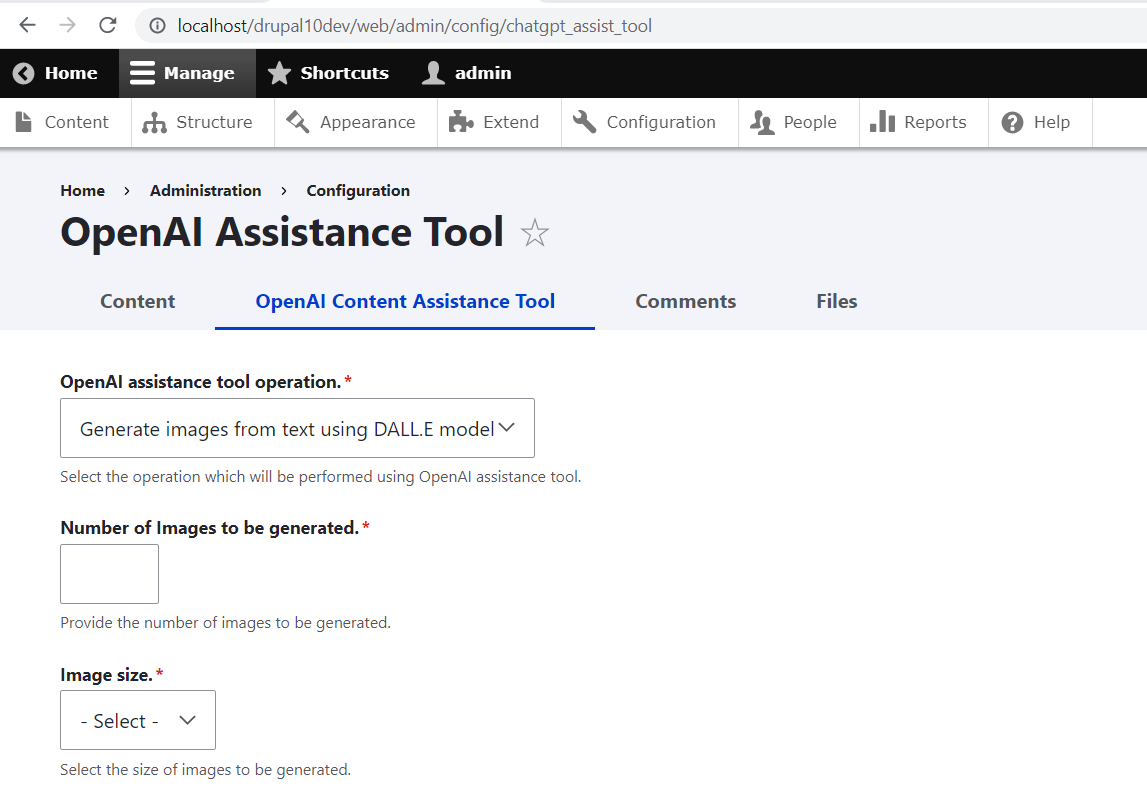Viewport: 1147px width, 811px height.
Task: Click the Reports bar chart icon
Action: click(882, 121)
